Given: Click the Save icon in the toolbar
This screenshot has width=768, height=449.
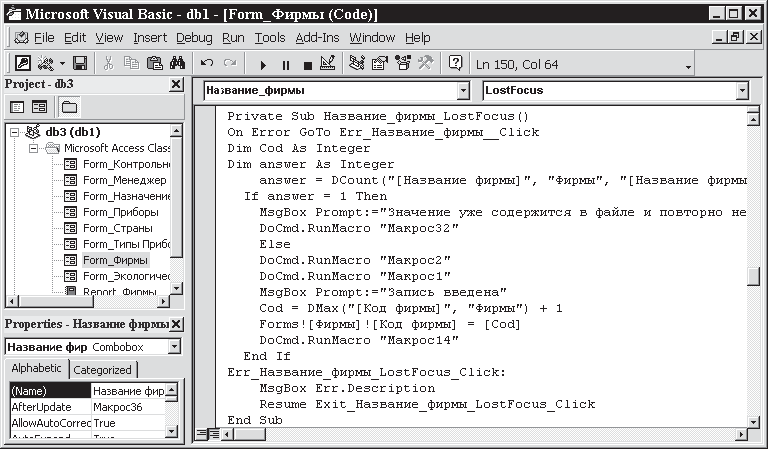Looking at the screenshot, I should [x=79, y=64].
